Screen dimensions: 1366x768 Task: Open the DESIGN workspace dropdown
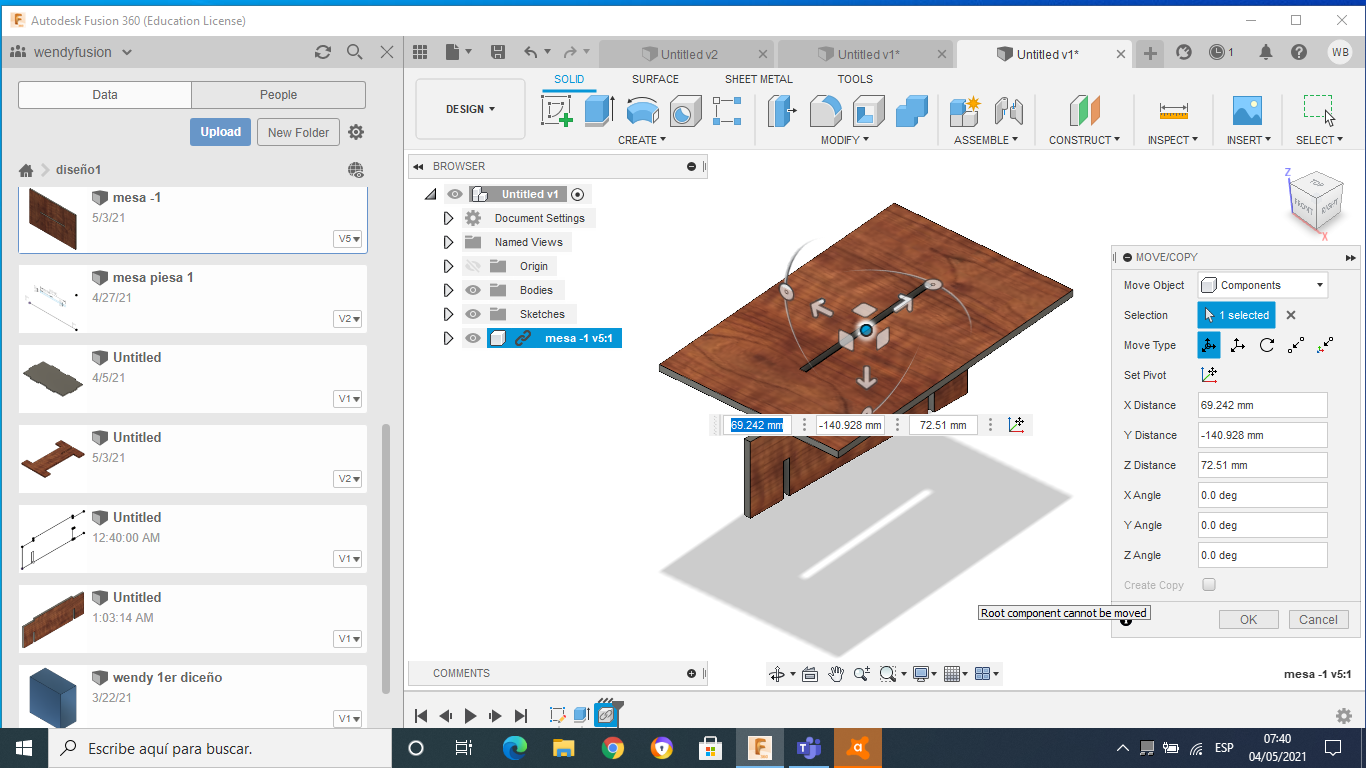click(x=470, y=109)
